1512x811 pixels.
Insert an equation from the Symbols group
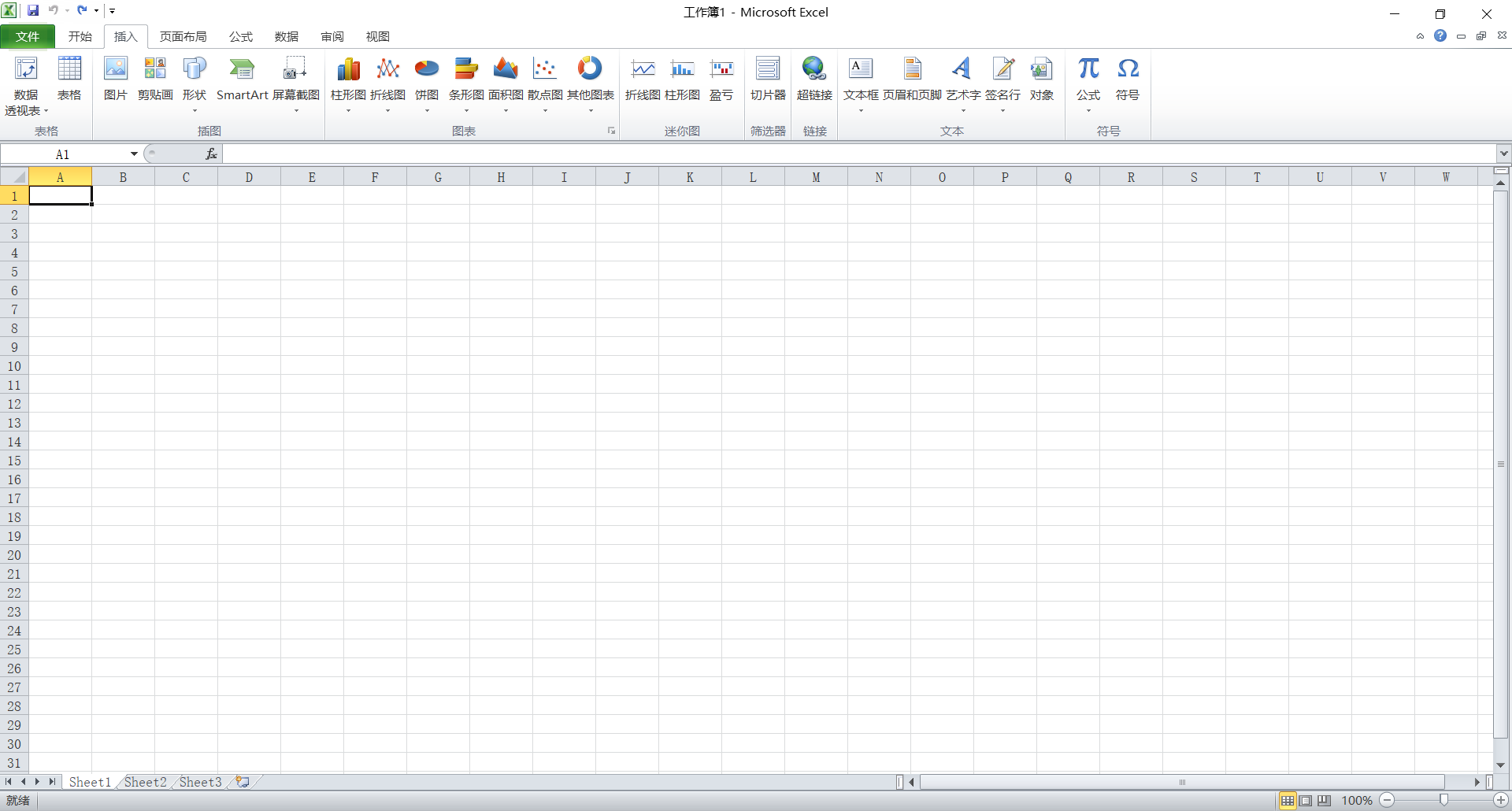point(1088,79)
